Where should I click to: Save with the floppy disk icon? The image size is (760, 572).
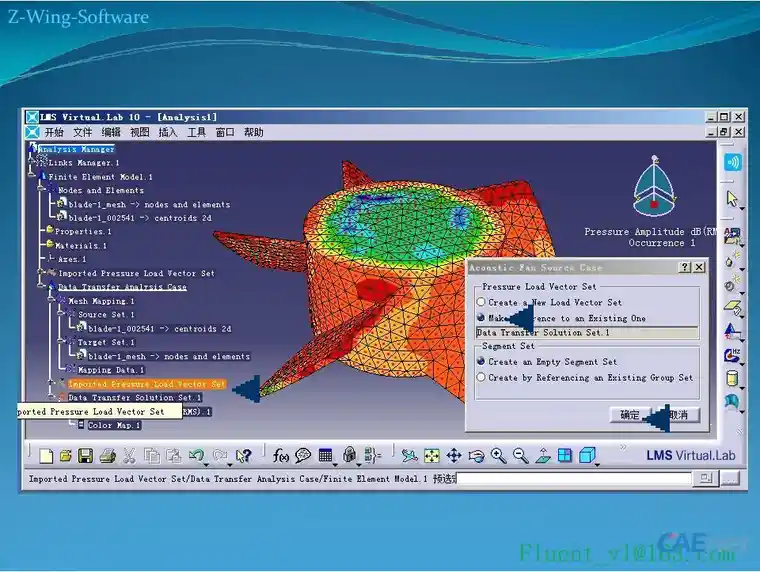point(86,456)
